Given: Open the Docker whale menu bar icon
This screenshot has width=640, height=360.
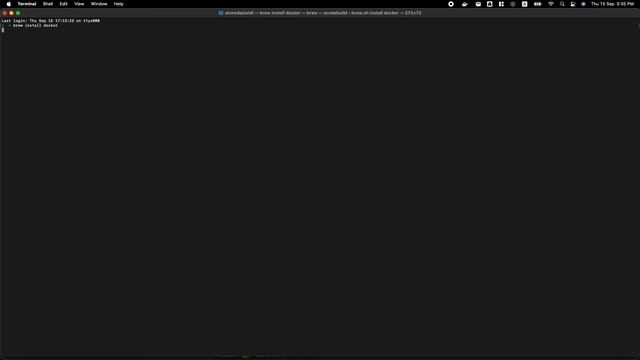Looking at the screenshot, I should pos(464,4).
